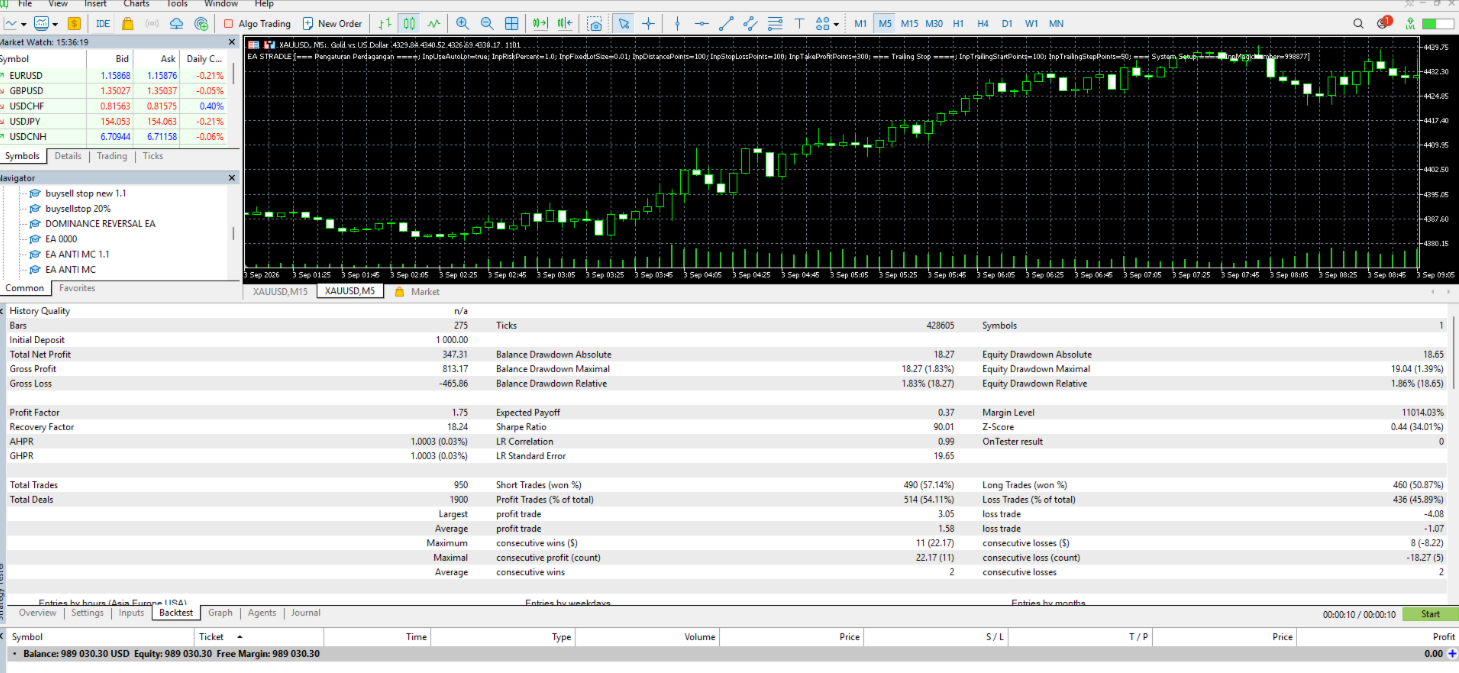Toggle Algo Trading on or off
Image resolution: width=1459 pixels, height=673 pixels.
[257, 23]
